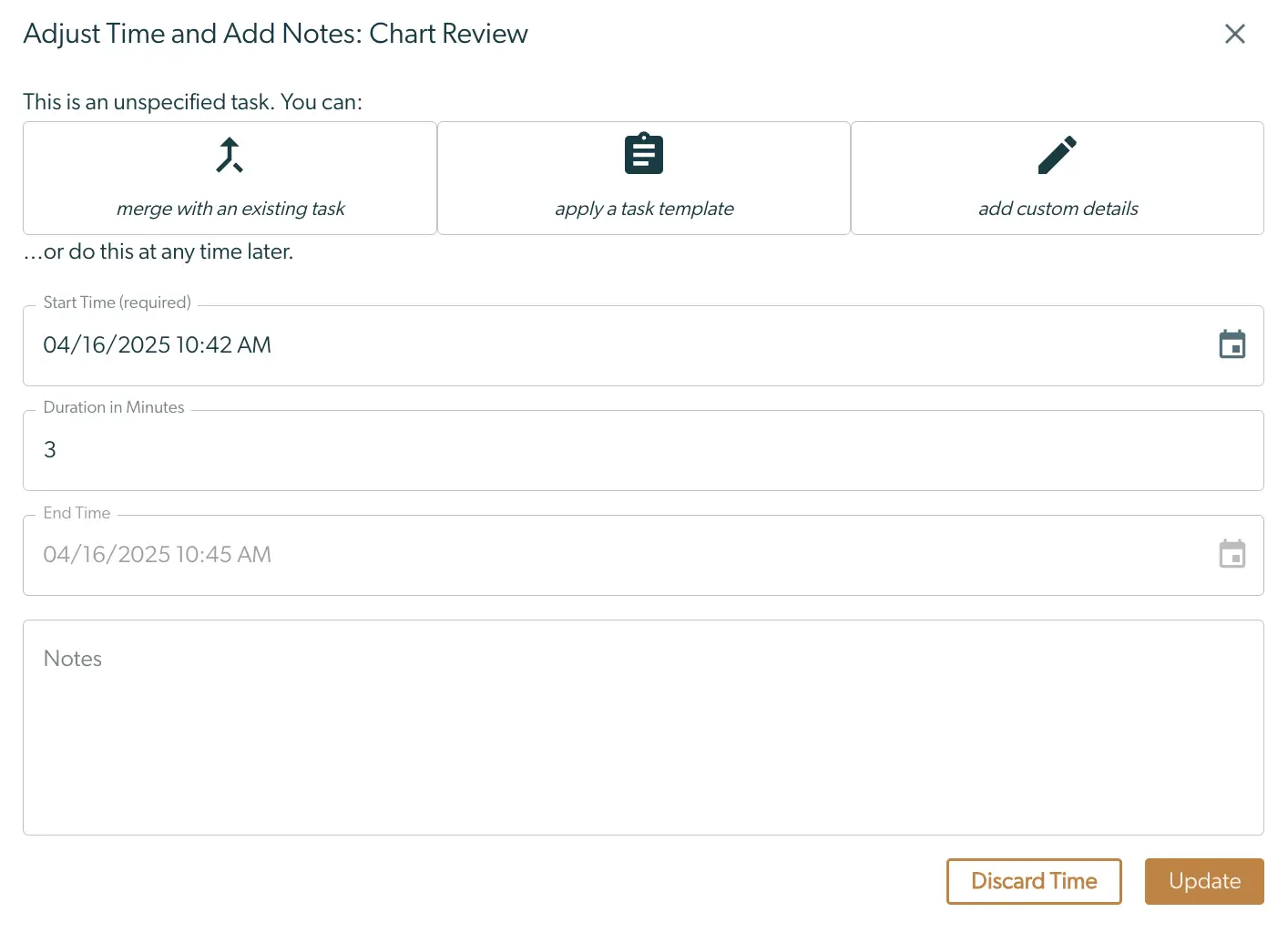Click the Update button
This screenshot has height=933, width=1288.
click(x=1204, y=881)
